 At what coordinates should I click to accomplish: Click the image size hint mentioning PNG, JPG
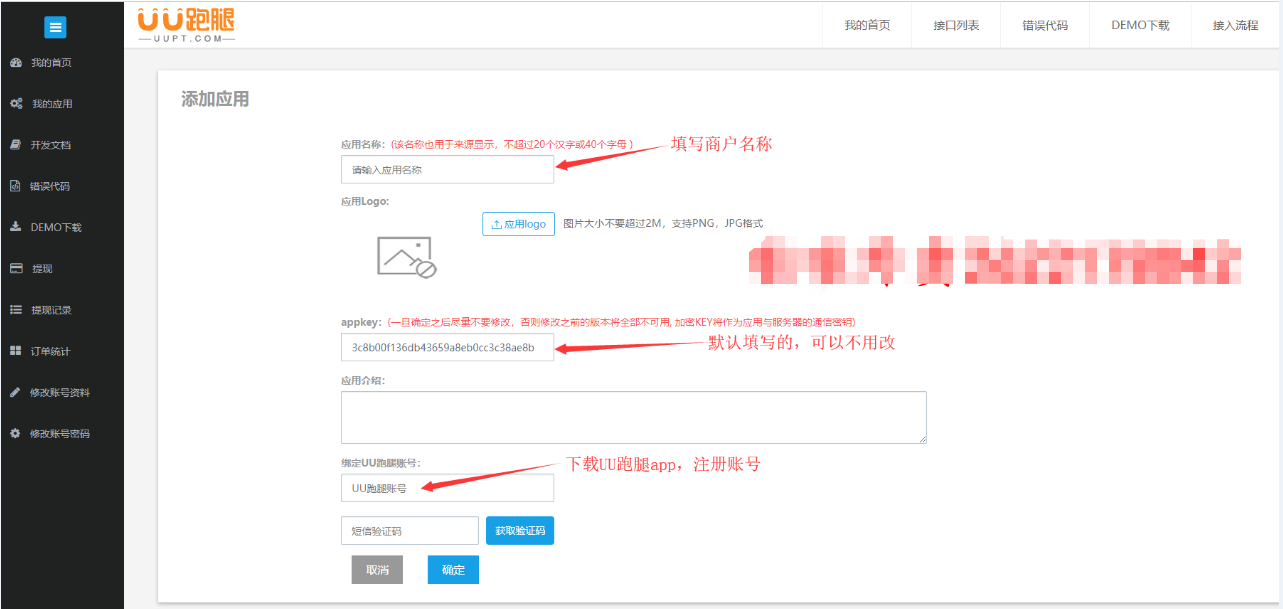[x=663, y=223]
